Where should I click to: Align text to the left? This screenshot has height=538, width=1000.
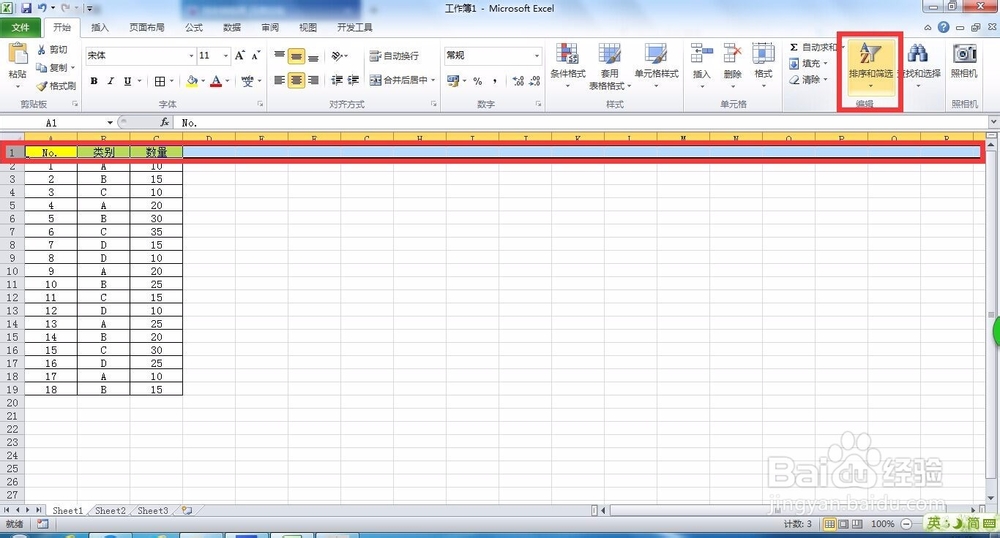click(x=279, y=80)
